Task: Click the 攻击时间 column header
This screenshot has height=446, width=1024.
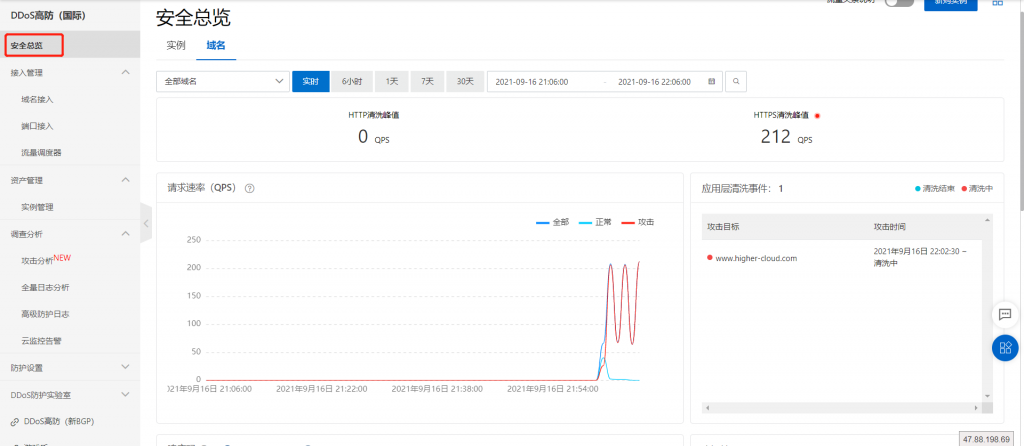Action: pyautogui.click(x=890, y=227)
